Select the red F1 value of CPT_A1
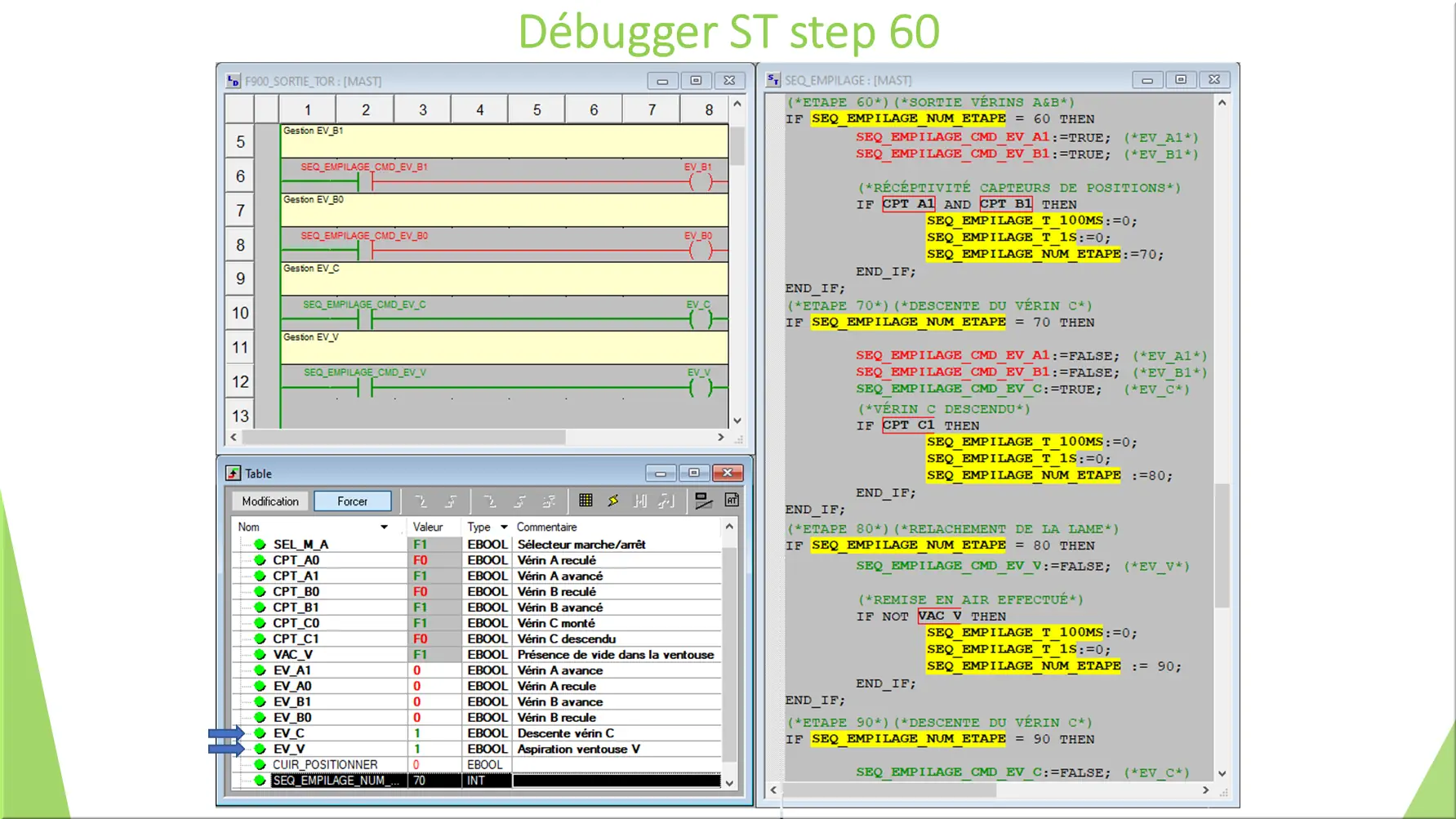Screen dimensions: 1456x819 [x=420, y=576]
